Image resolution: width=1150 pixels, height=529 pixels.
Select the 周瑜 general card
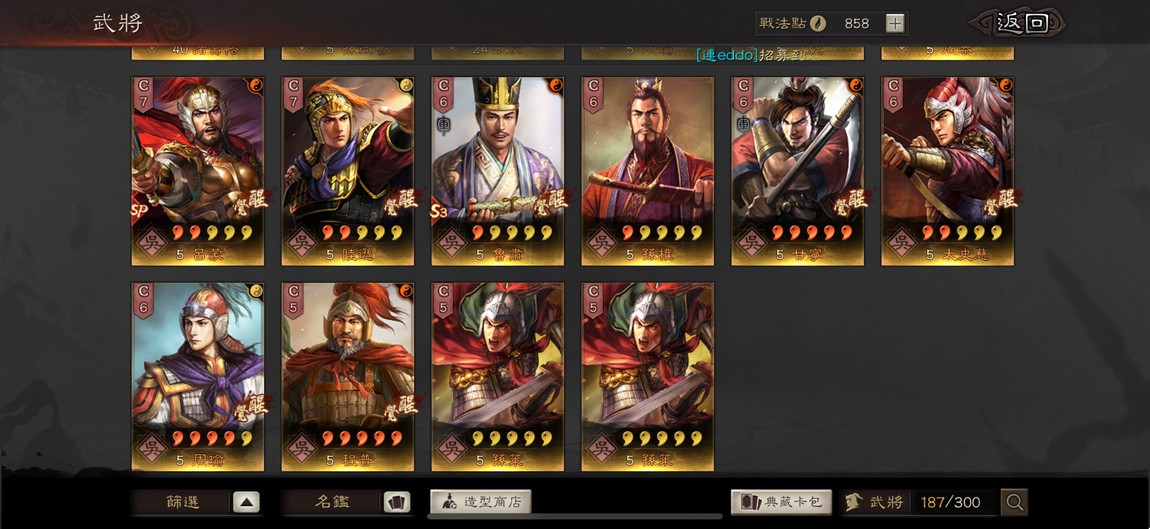[x=198, y=376]
